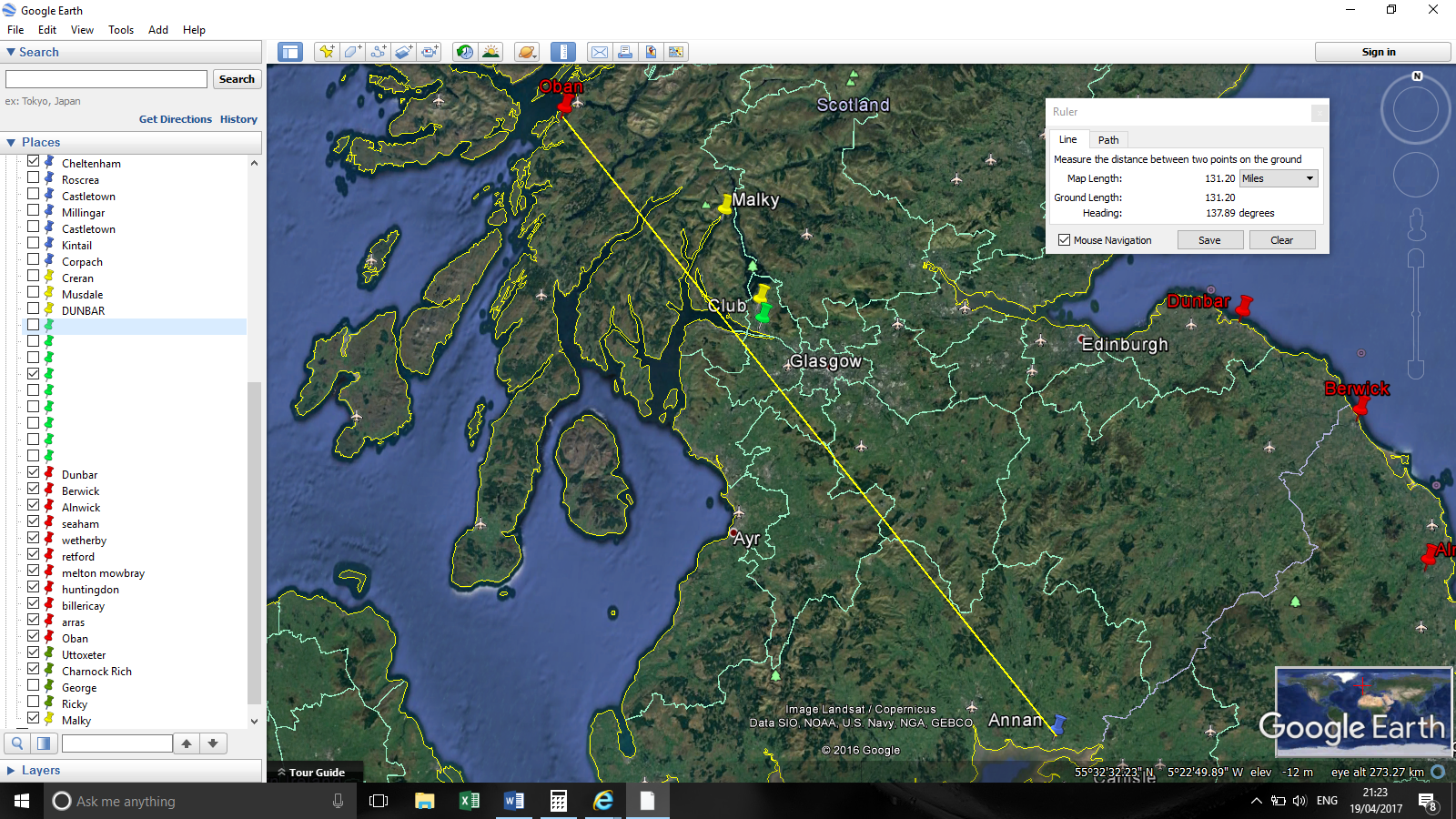1456x819 pixels.
Task: Click the search text input field
Action: click(106, 79)
